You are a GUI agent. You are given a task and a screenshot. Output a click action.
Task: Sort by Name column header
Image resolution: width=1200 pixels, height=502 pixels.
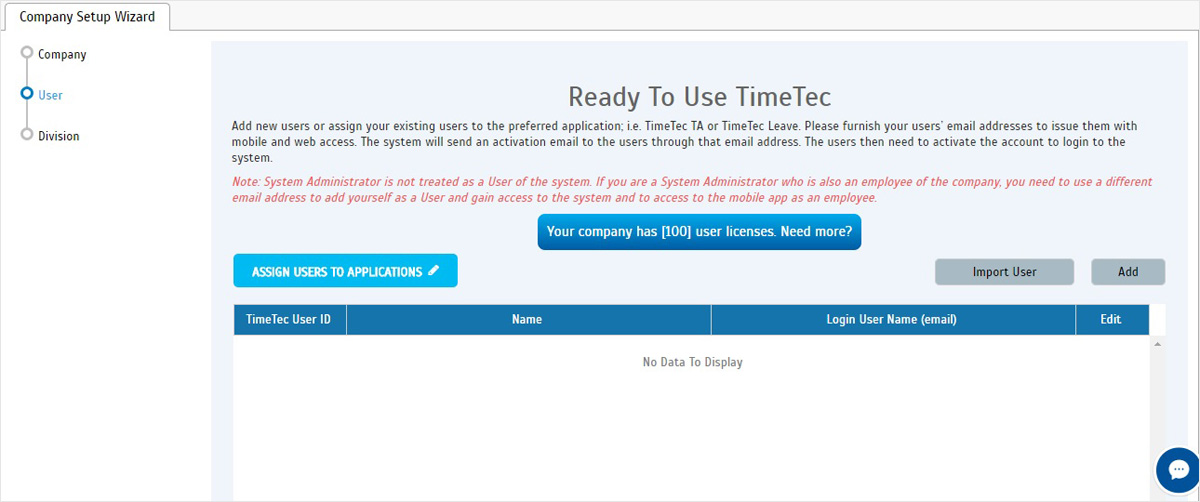(x=528, y=320)
